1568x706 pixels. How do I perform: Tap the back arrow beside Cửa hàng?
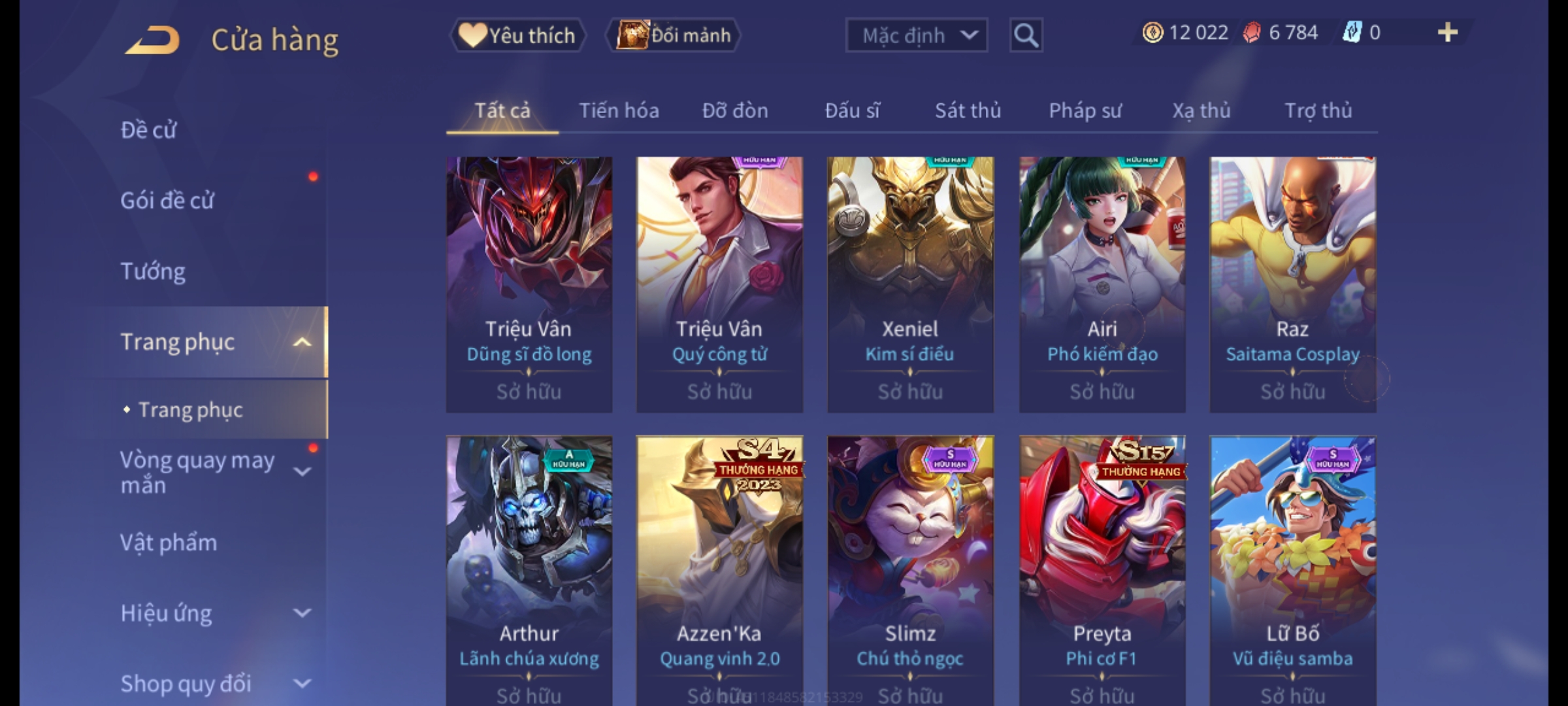(153, 39)
